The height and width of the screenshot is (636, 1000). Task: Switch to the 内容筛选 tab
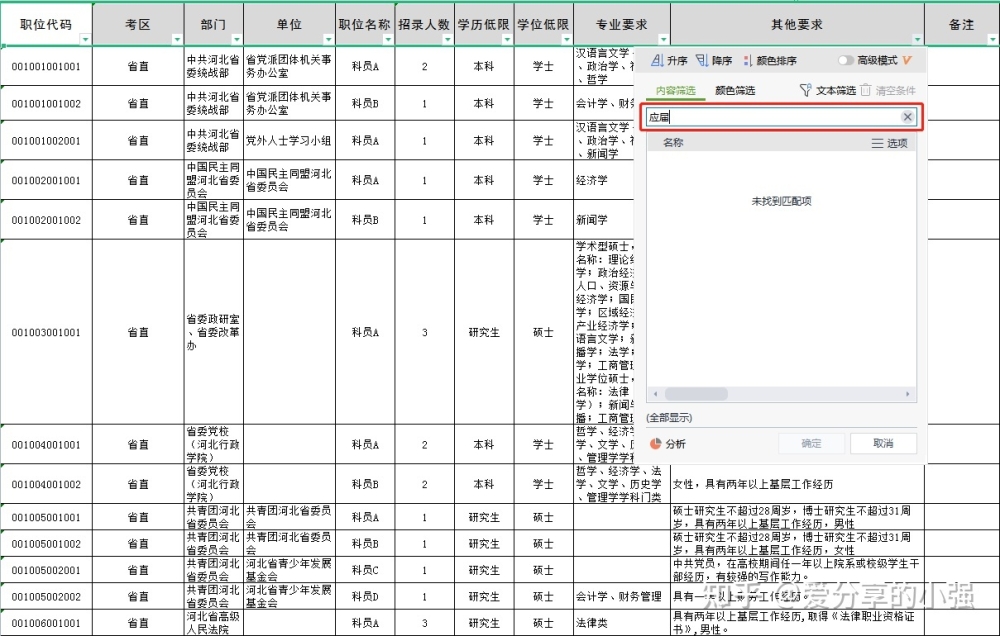(x=675, y=91)
